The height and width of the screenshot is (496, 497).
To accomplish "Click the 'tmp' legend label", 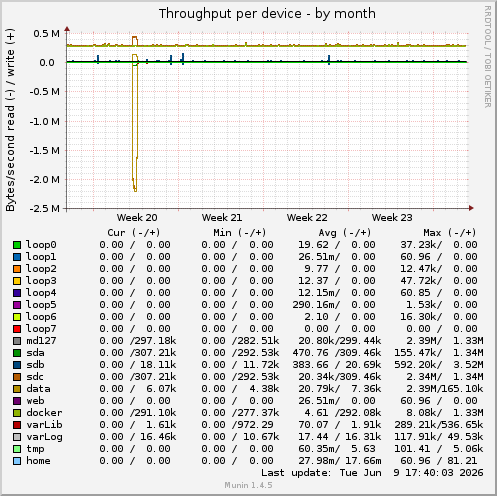I will pyautogui.click(x=35, y=449).
